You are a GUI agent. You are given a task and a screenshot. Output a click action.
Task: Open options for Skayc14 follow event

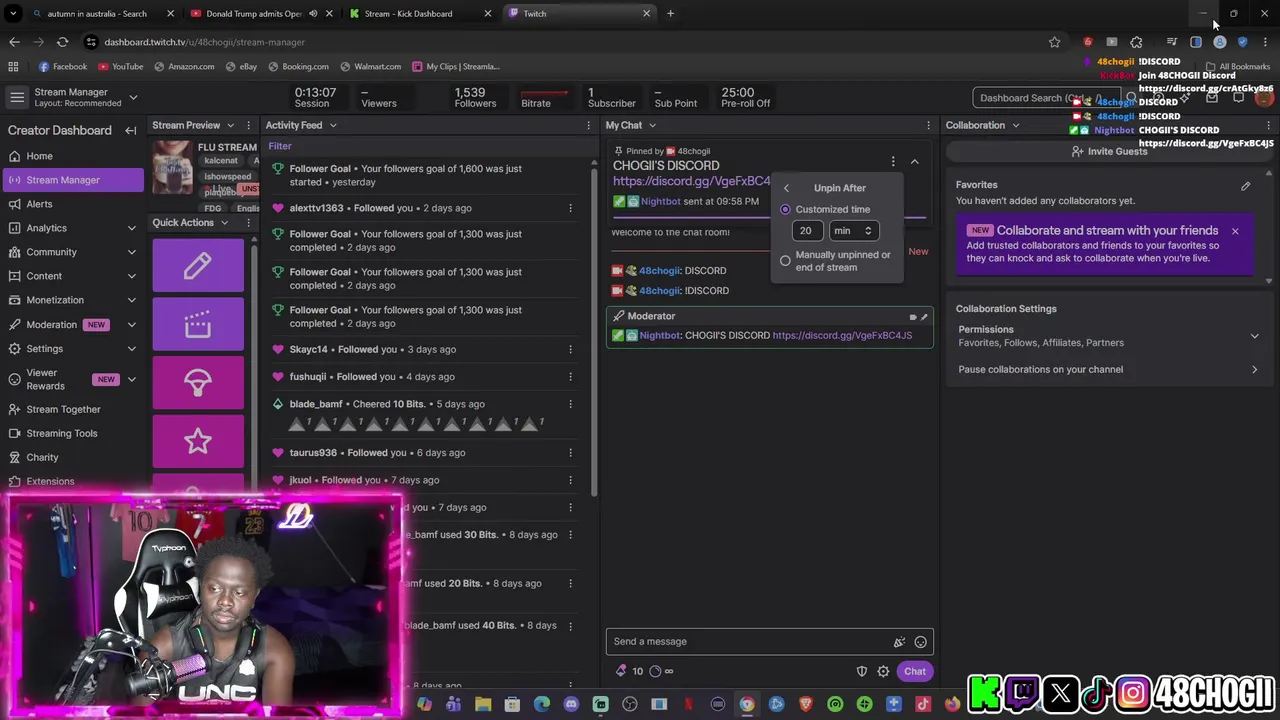coord(570,349)
